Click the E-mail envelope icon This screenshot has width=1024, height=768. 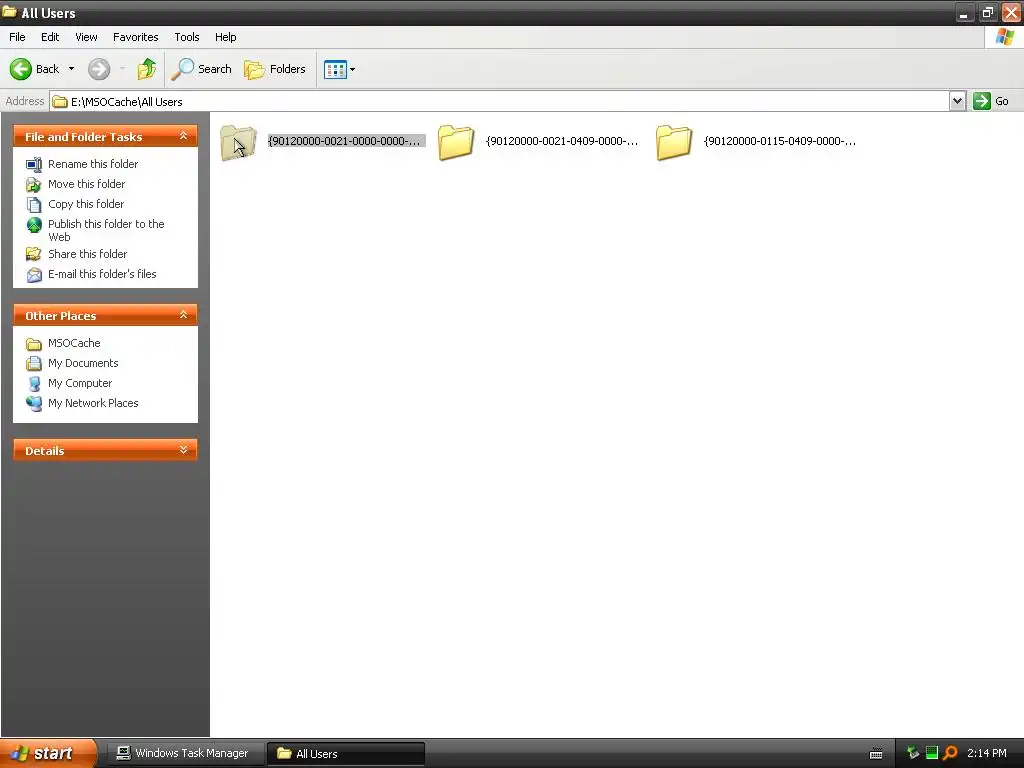[x=34, y=275]
